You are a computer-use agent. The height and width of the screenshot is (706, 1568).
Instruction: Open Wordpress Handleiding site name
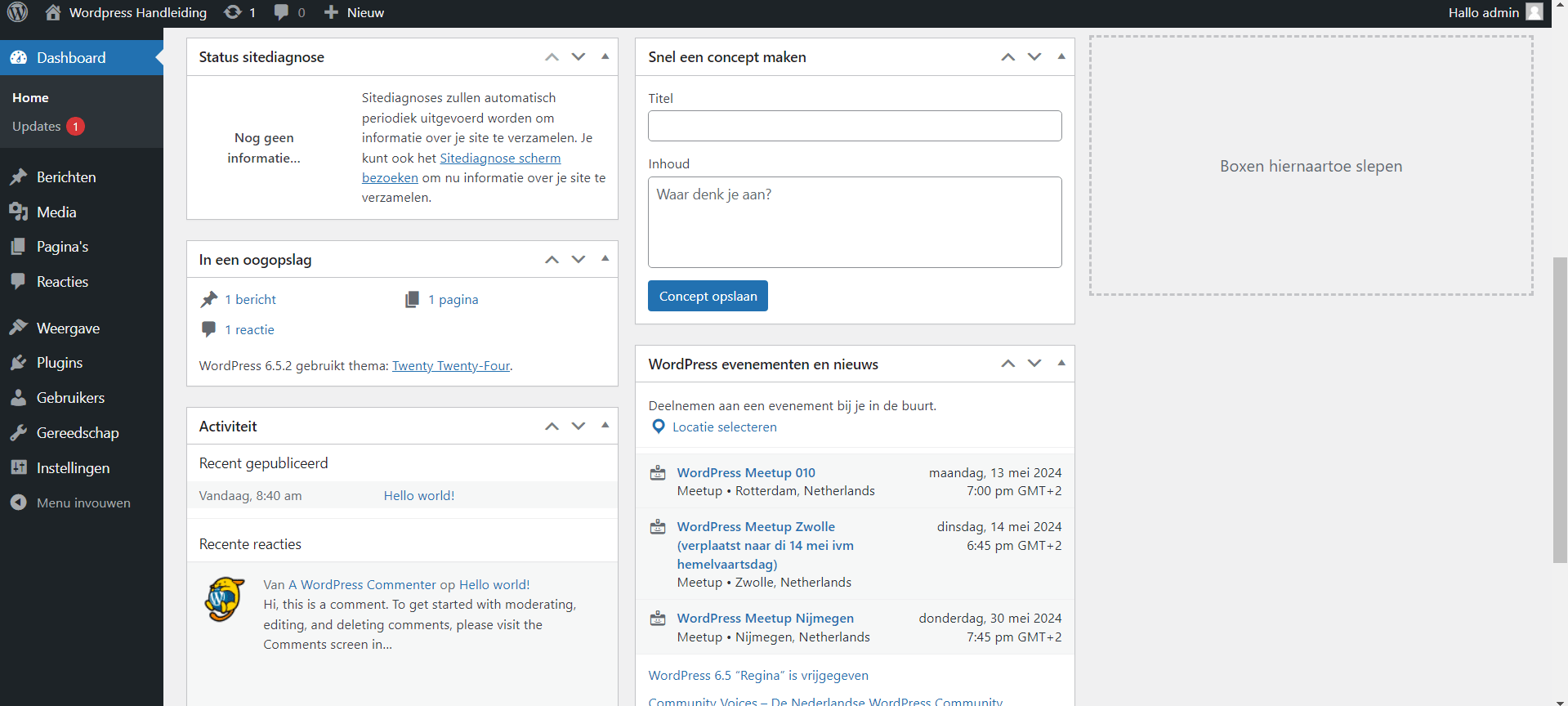coord(138,12)
